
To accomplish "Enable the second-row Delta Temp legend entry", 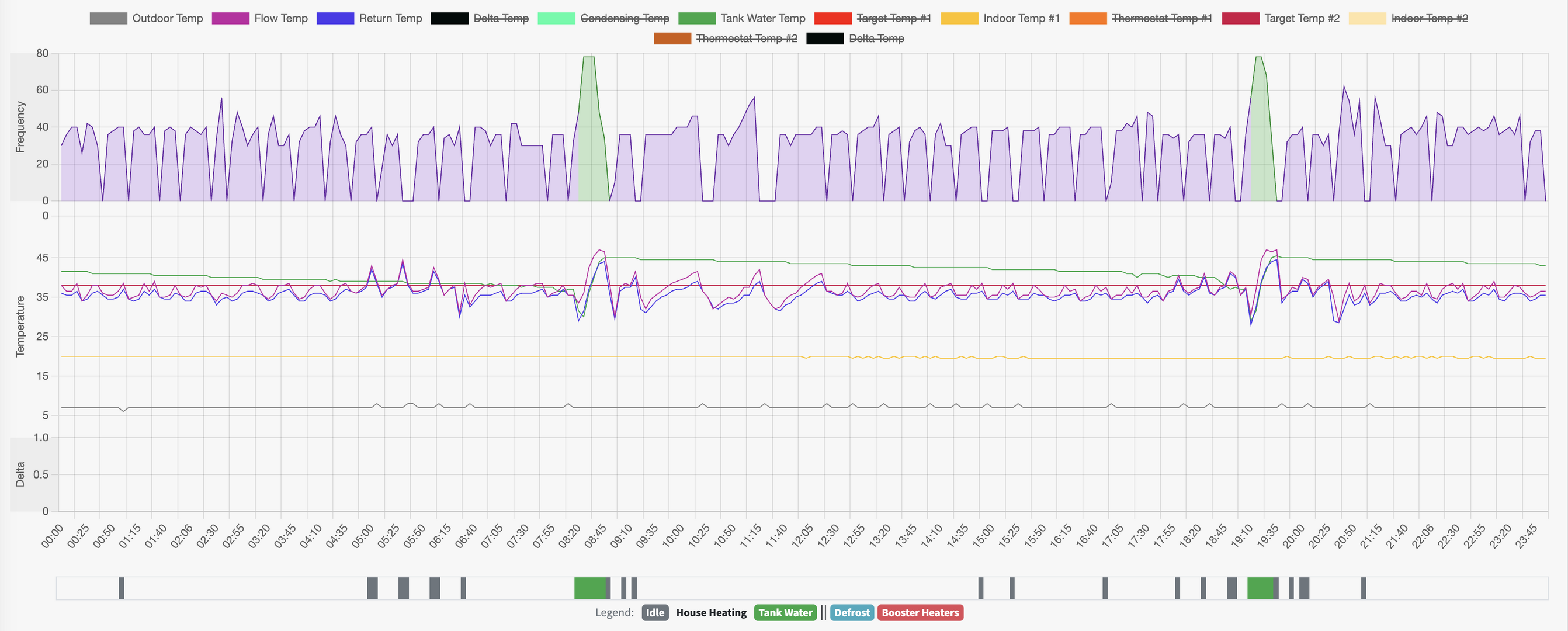I will pos(876,39).
